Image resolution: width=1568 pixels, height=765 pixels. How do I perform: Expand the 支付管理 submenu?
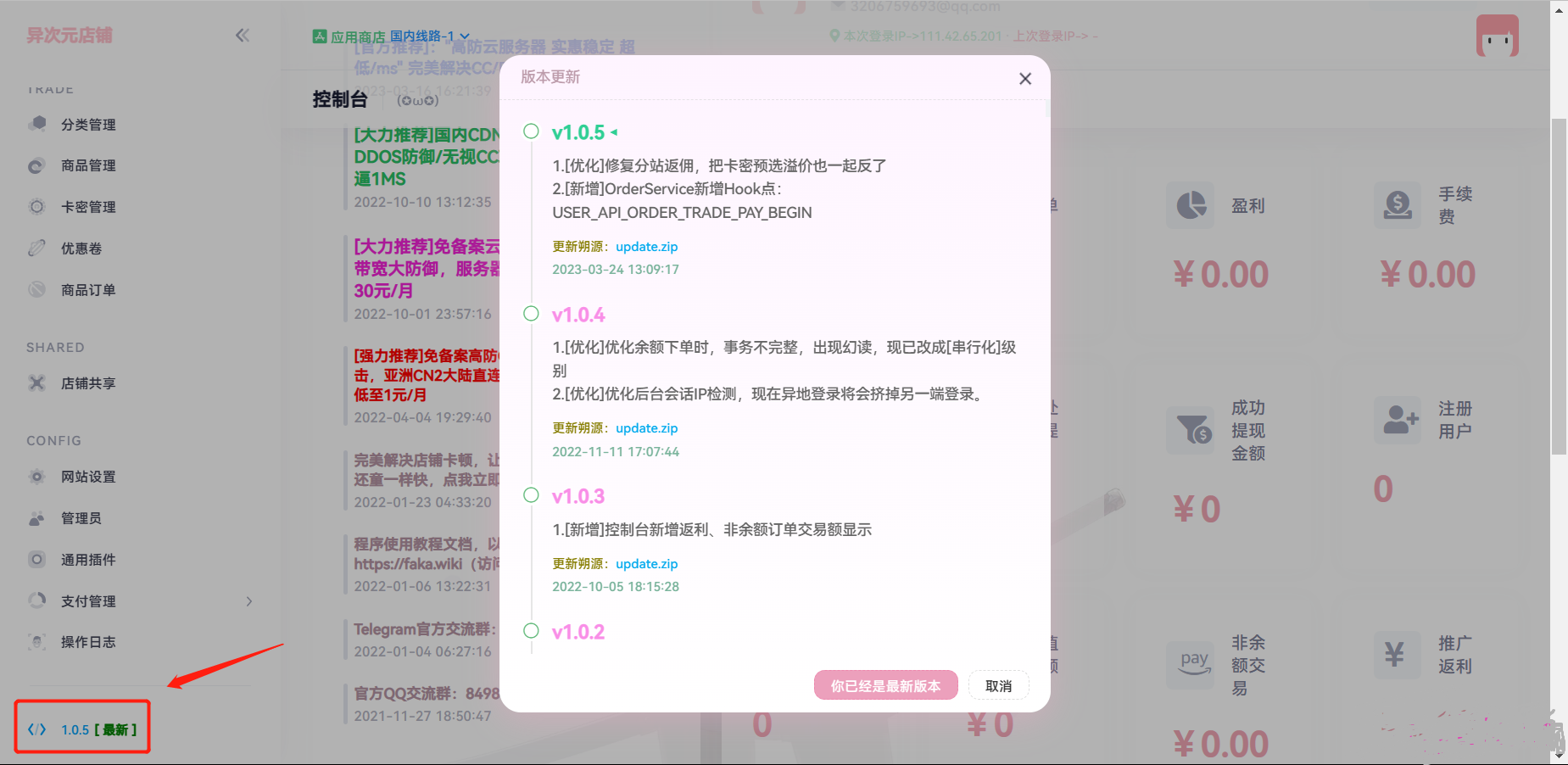[249, 600]
